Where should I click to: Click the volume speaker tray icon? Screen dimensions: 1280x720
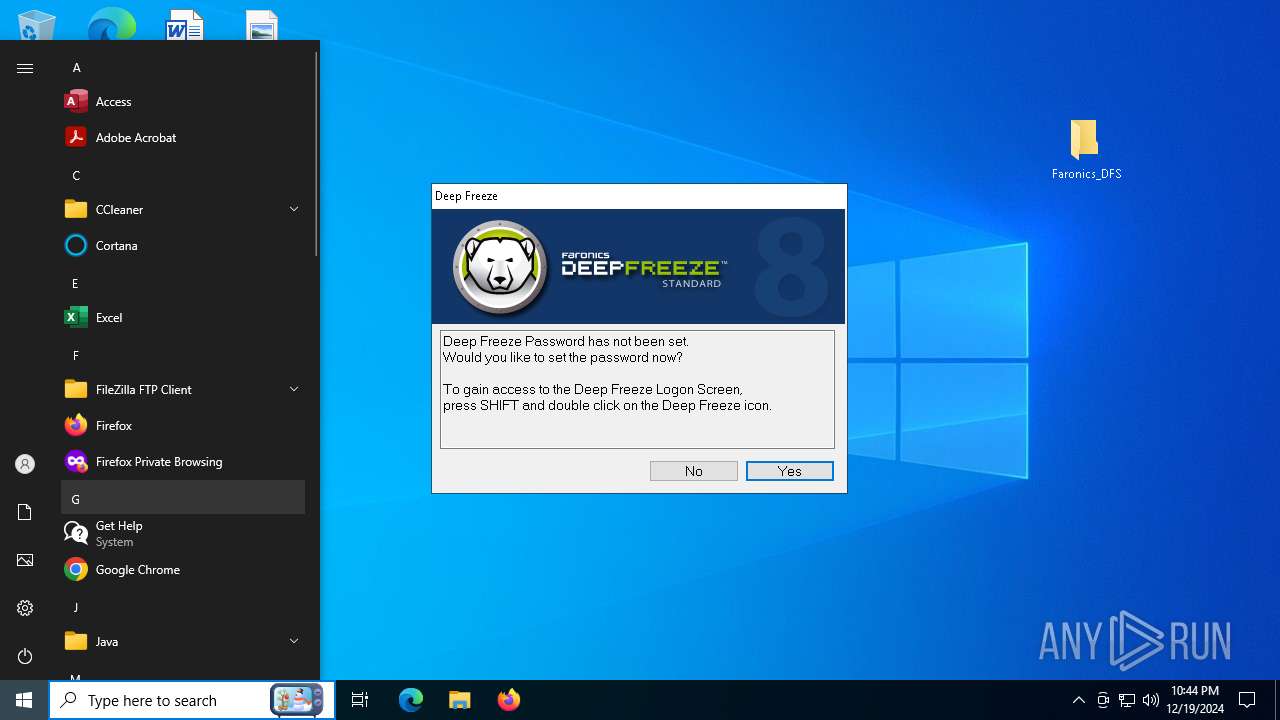click(1151, 700)
